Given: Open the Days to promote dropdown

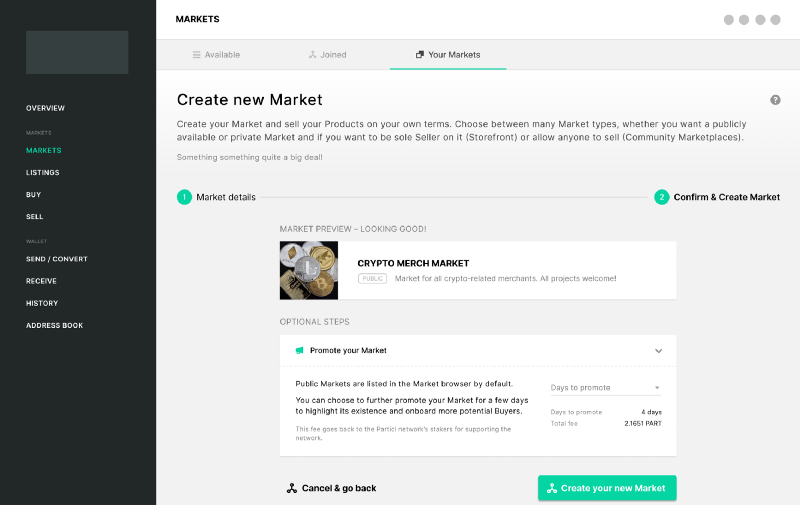Looking at the screenshot, I should point(606,388).
